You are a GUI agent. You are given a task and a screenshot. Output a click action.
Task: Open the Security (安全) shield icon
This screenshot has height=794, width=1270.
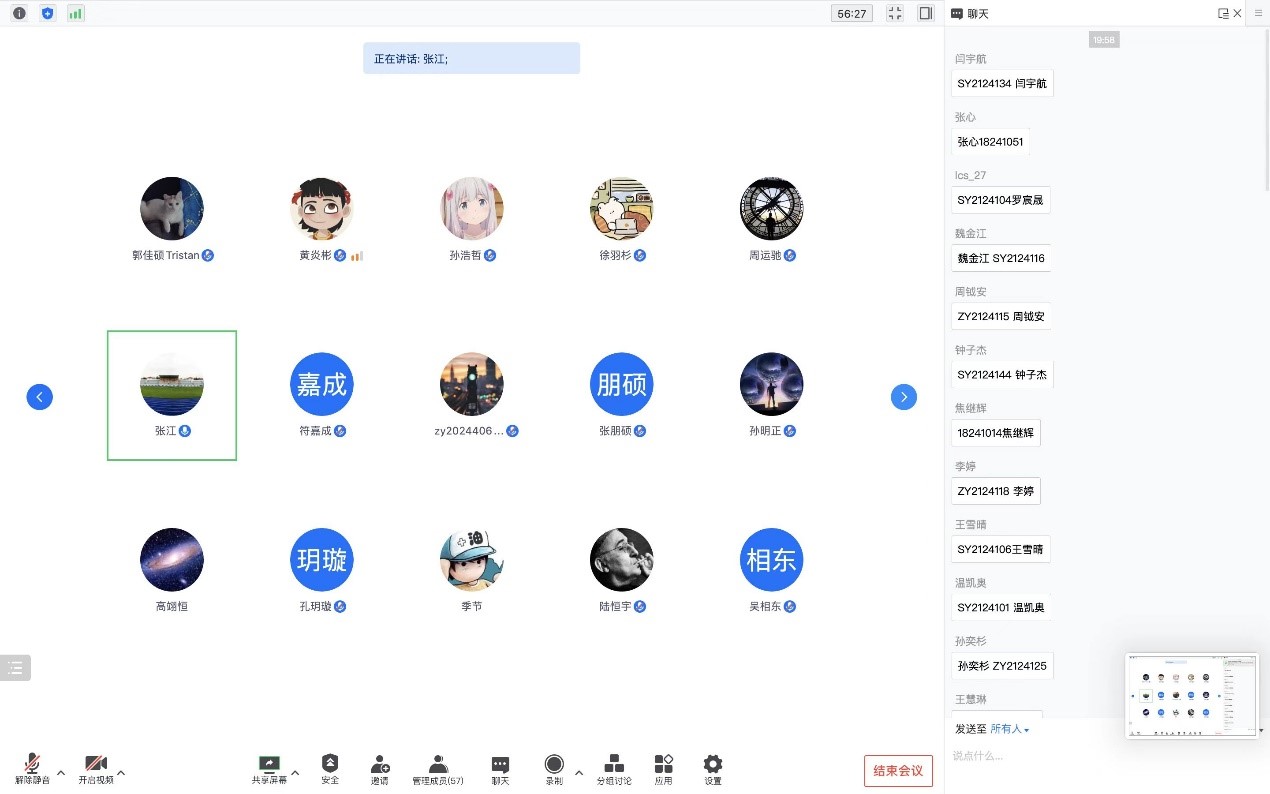click(x=330, y=765)
